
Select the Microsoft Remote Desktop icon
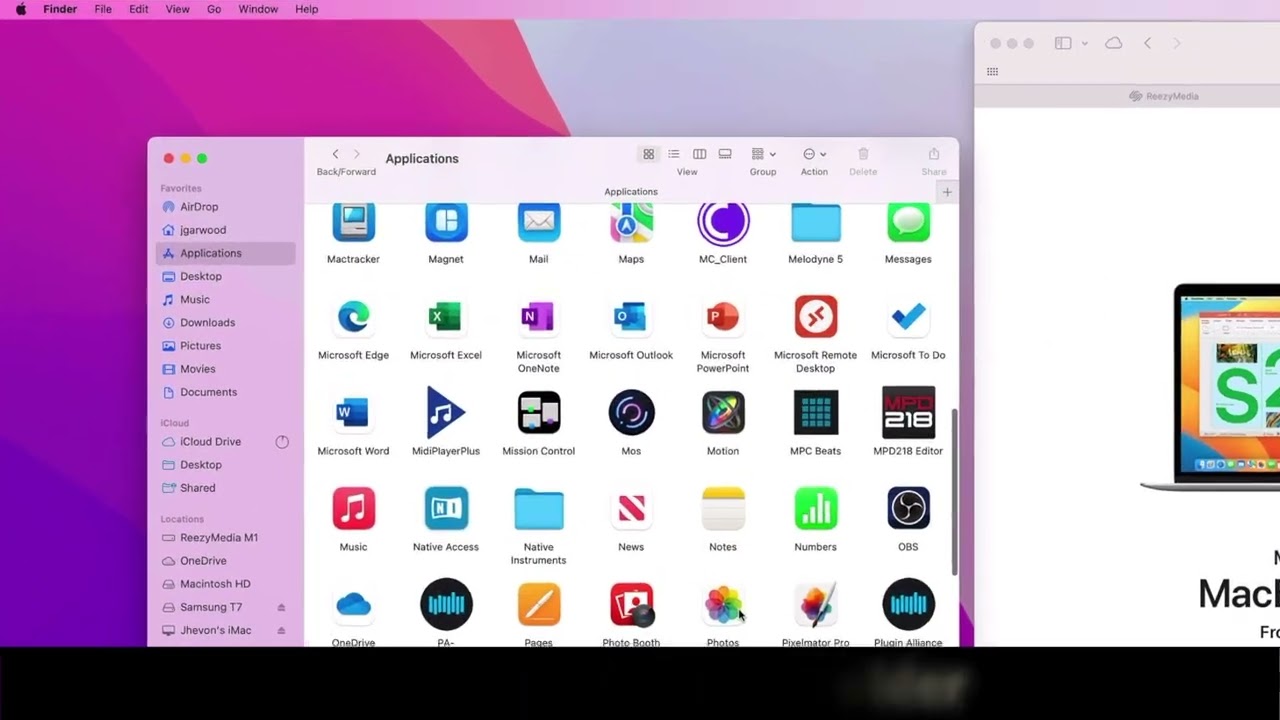pos(816,317)
